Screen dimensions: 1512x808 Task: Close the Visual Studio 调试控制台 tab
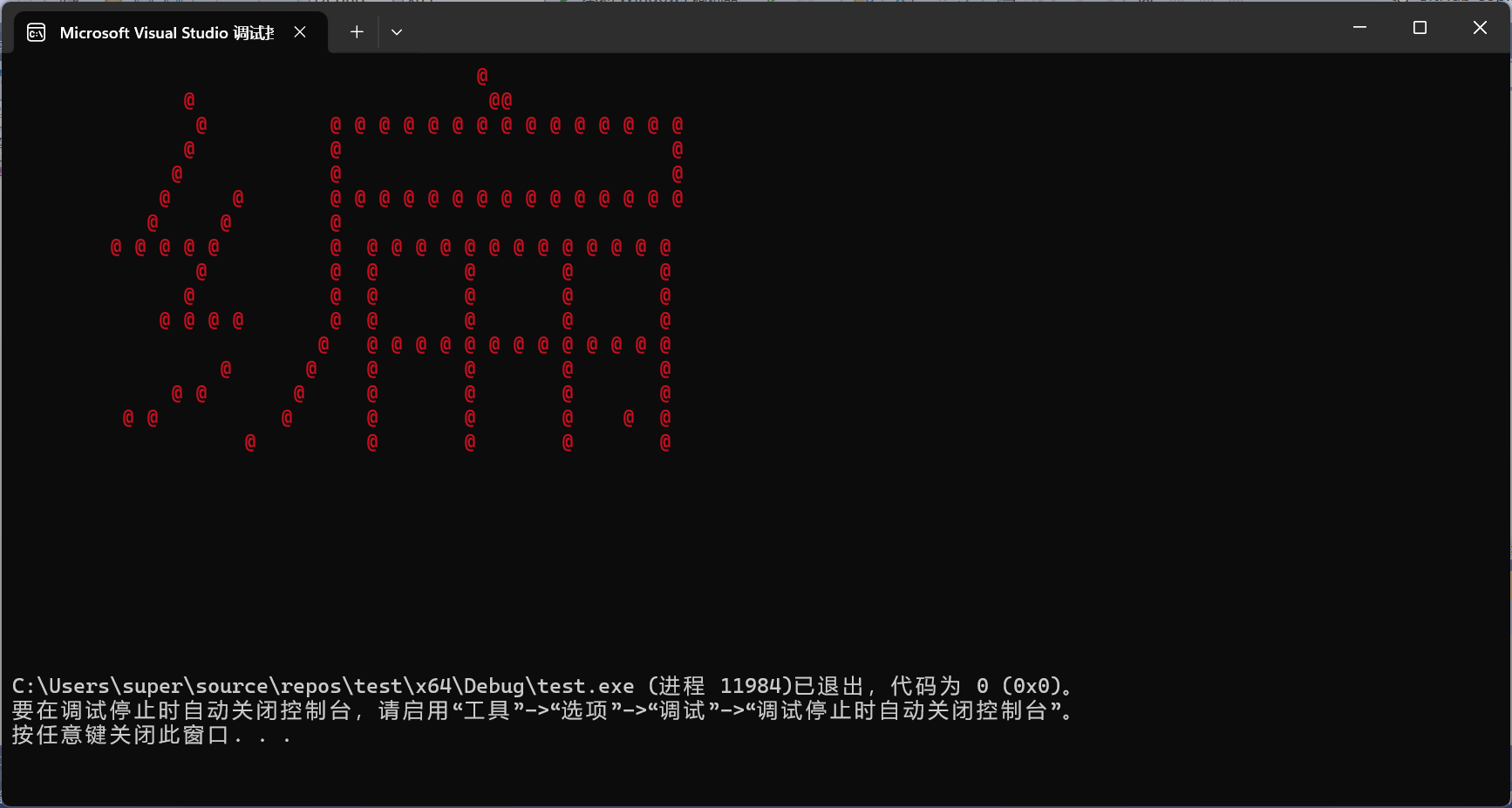point(300,31)
